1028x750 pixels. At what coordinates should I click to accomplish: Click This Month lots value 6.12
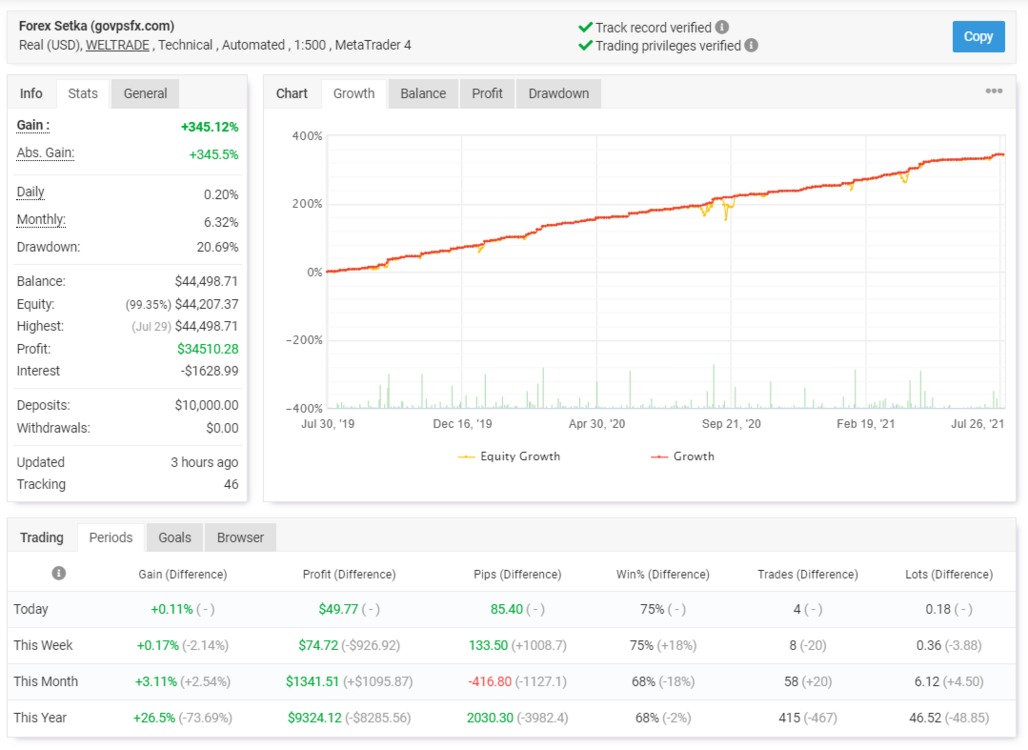927,681
